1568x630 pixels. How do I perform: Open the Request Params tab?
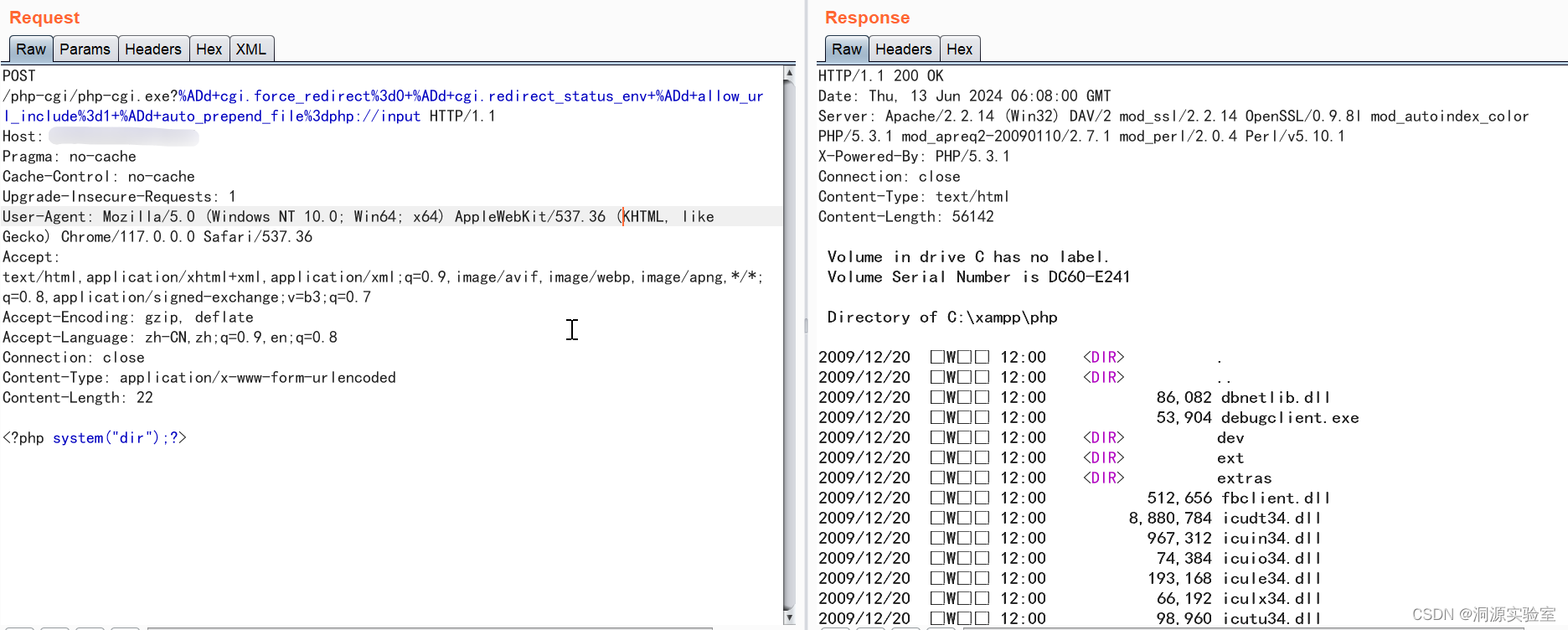85,49
